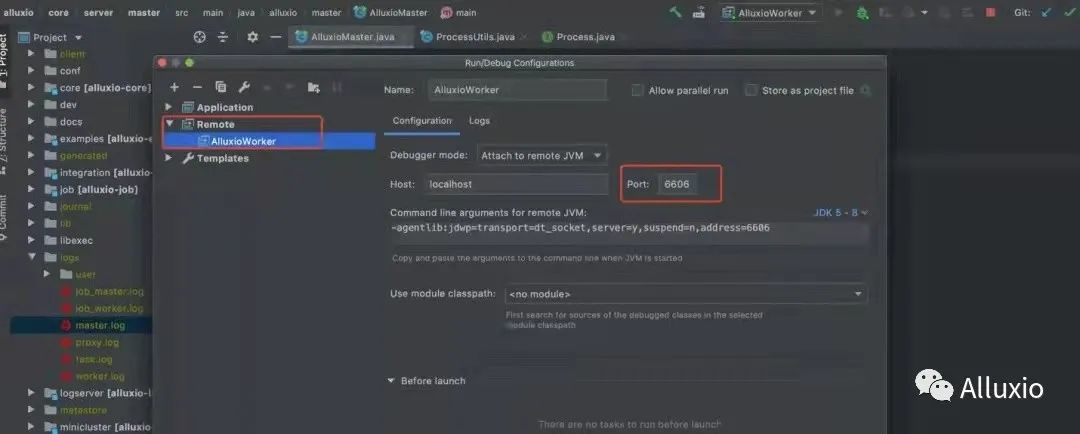Expand the job [alluxio-job] module
The height and width of the screenshot is (434, 1080).
32,189
